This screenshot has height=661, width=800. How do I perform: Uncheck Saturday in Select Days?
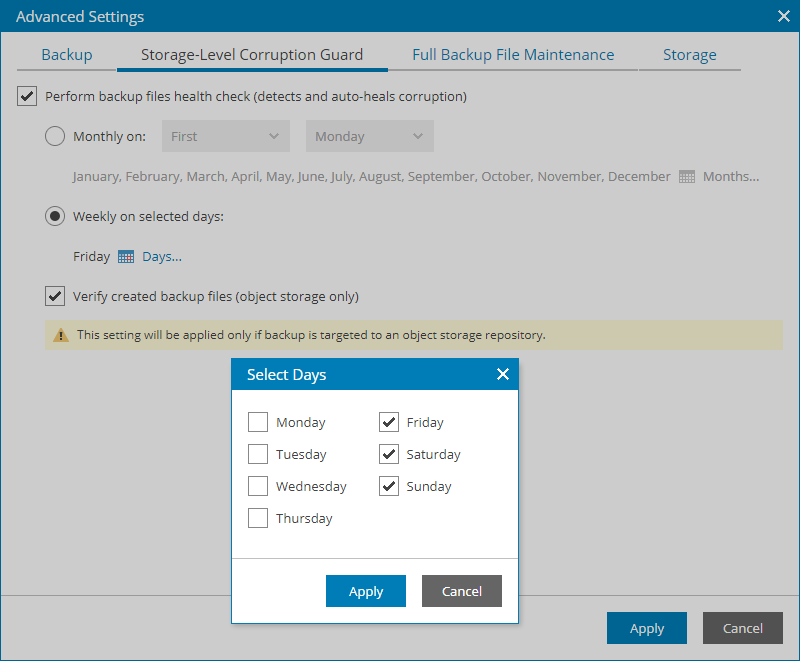[x=389, y=454]
